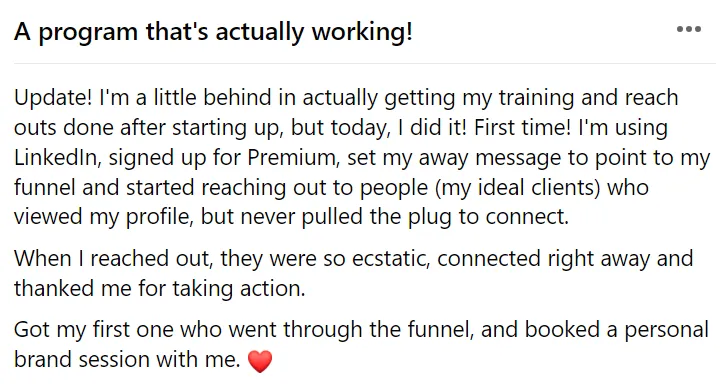
Task: Click the post title "A program that's actually working!"
Action: point(213,32)
